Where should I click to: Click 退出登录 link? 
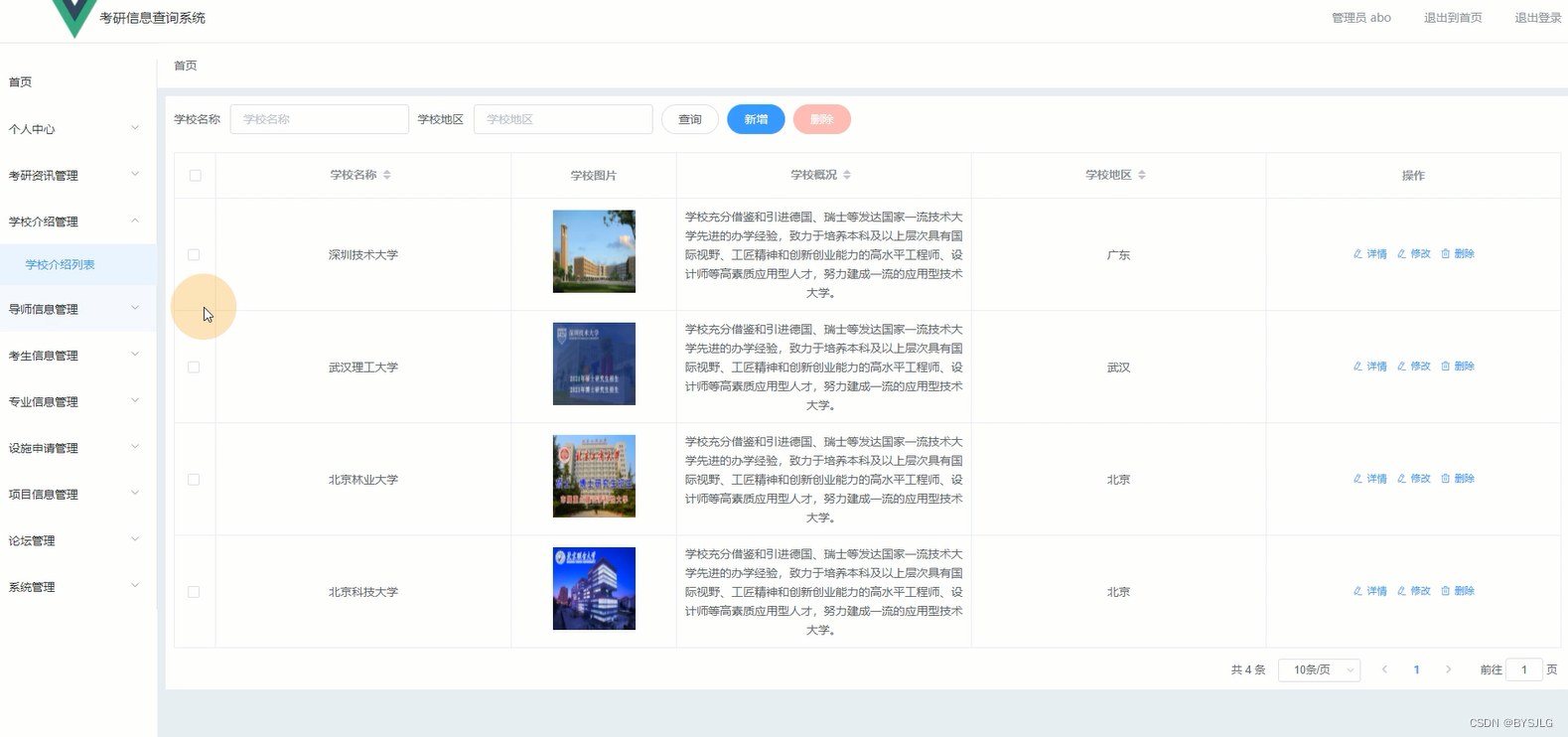click(1537, 18)
